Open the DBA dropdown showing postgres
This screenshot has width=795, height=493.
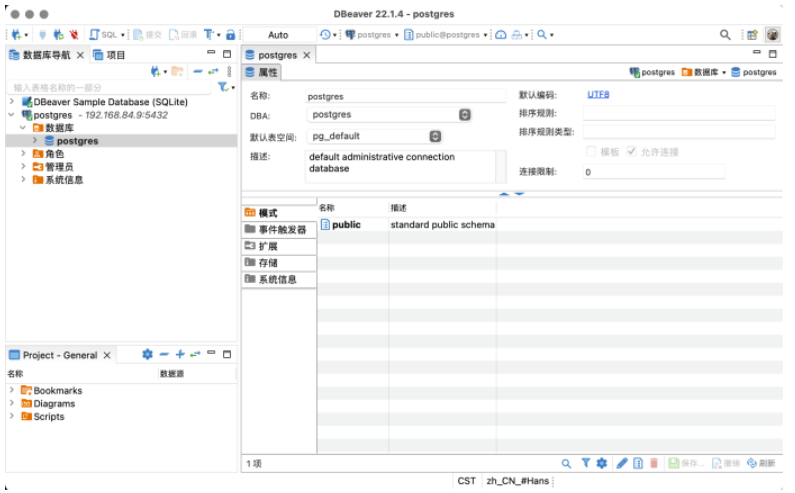(x=389, y=115)
